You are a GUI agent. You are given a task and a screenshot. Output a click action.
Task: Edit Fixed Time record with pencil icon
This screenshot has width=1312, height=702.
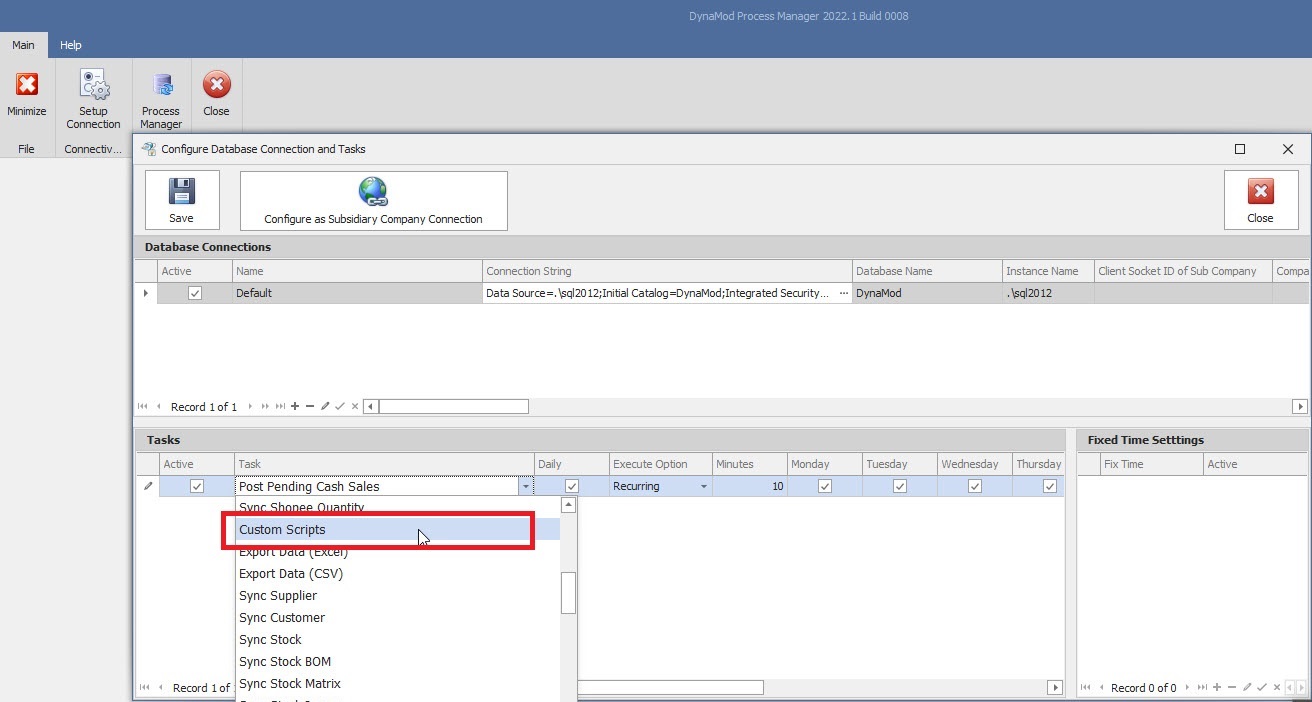tap(1247, 687)
